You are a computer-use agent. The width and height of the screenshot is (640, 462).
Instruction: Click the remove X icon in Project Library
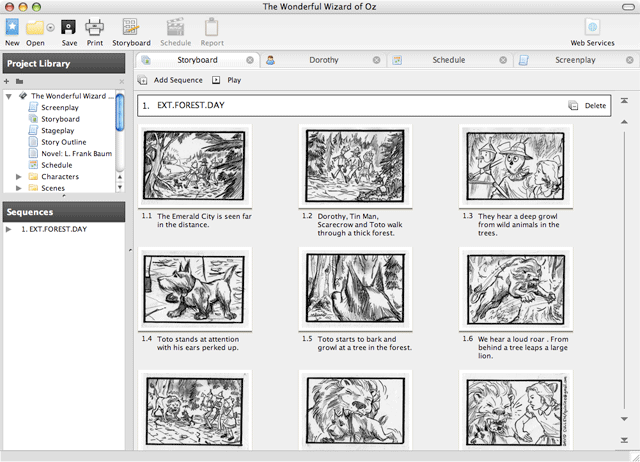coord(121,82)
